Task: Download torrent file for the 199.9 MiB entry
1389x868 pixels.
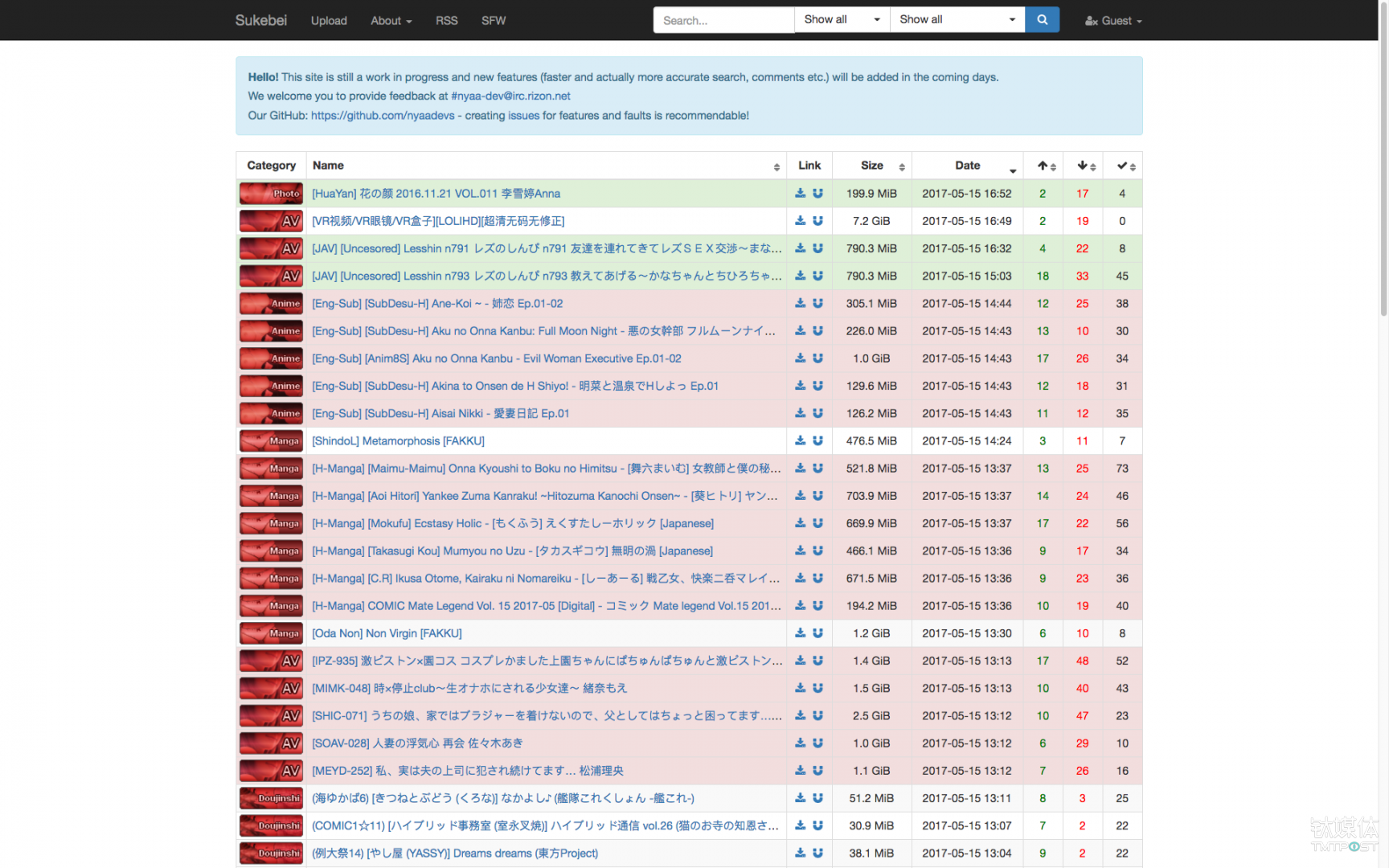Action: click(800, 194)
